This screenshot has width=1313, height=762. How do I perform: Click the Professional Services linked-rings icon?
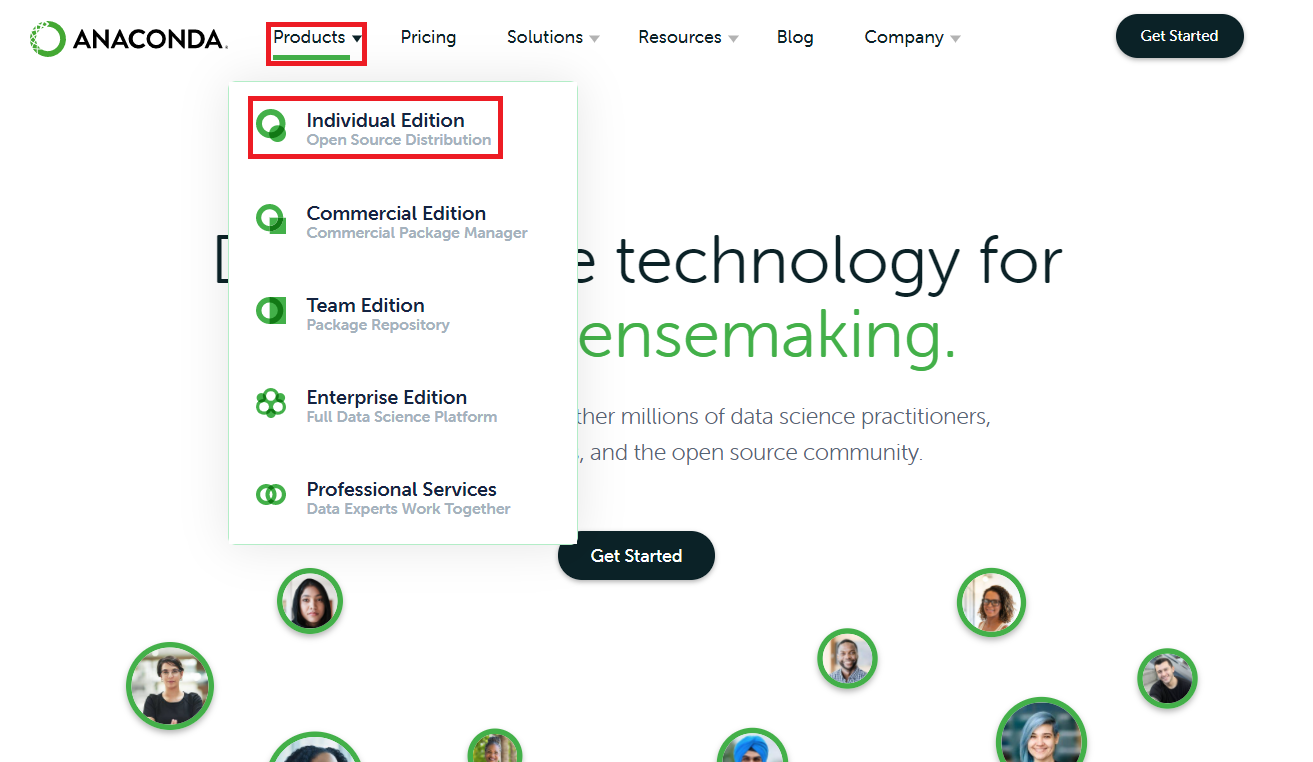pyautogui.click(x=271, y=494)
